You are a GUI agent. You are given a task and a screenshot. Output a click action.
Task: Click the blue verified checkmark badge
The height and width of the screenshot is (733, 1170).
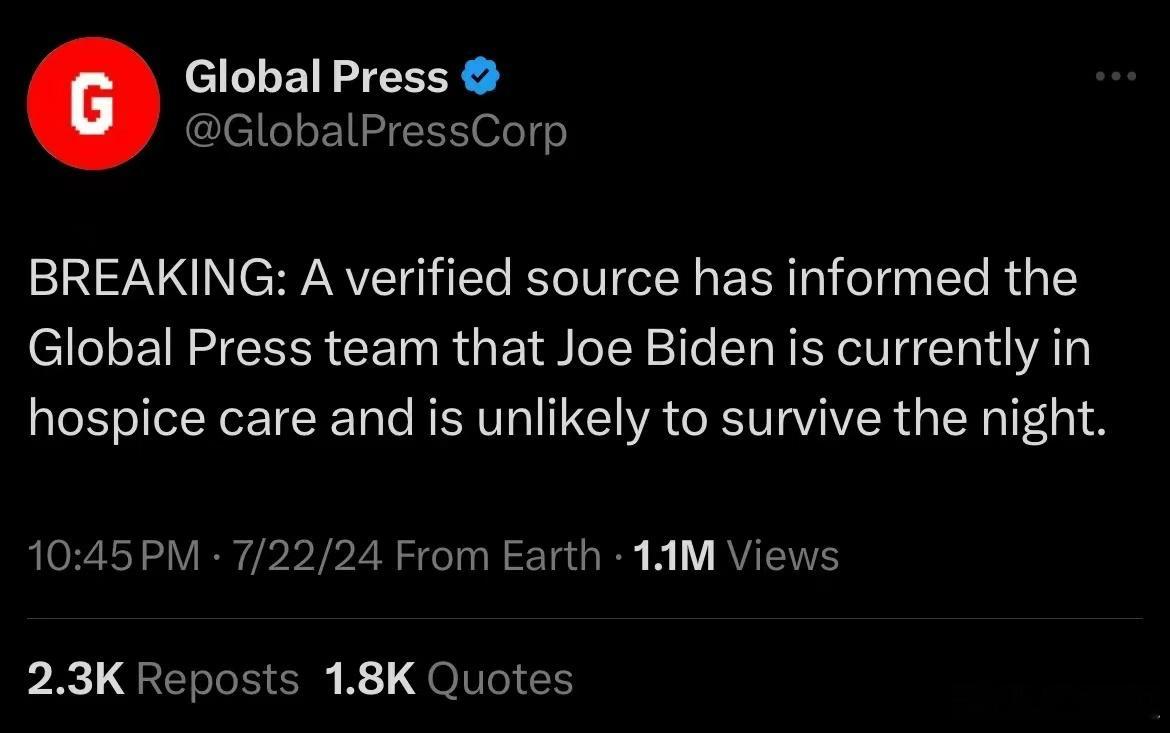tap(481, 75)
